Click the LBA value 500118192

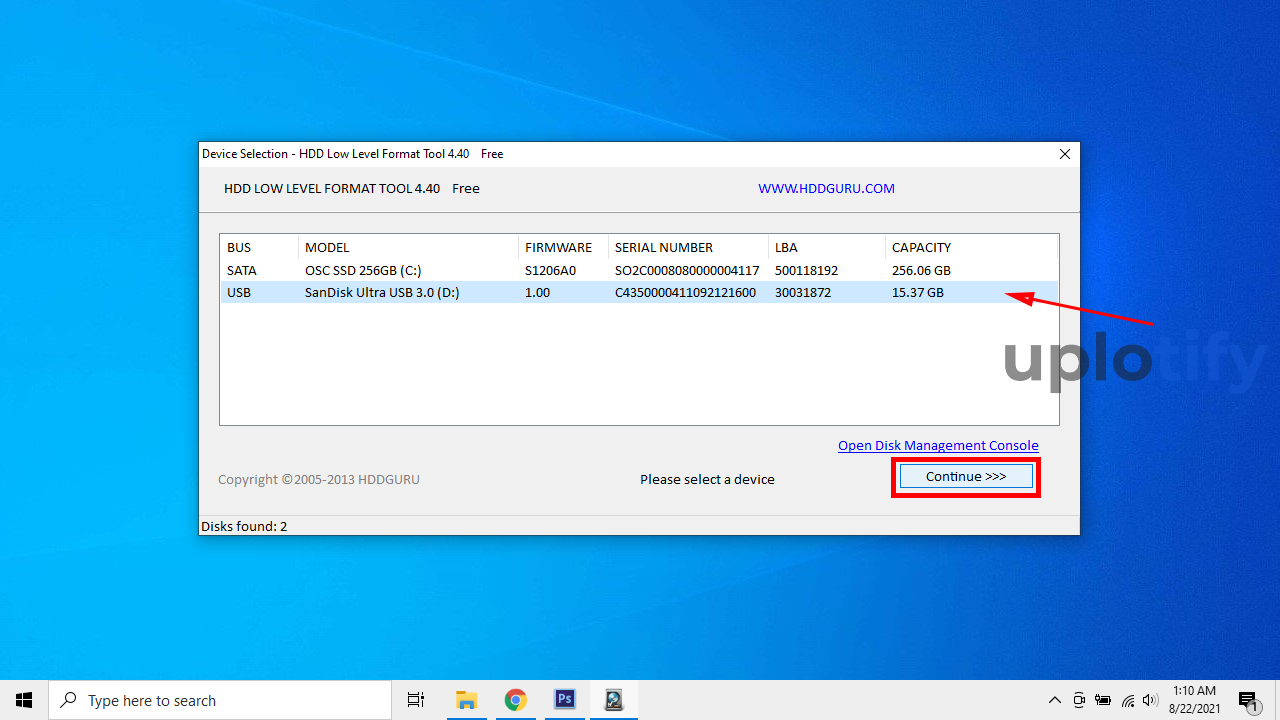click(x=806, y=270)
